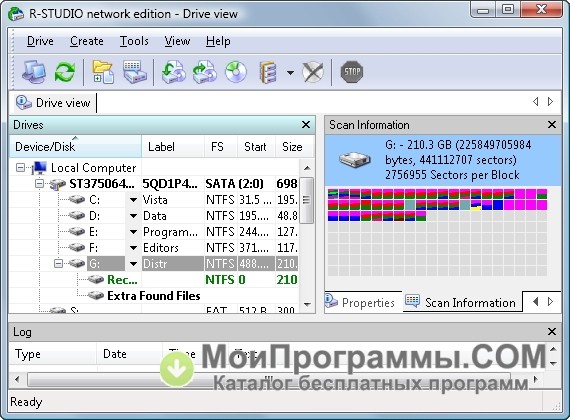Click the Create Region disc icon
Viewport: 570px width, 420px height.
tap(236, 72)
